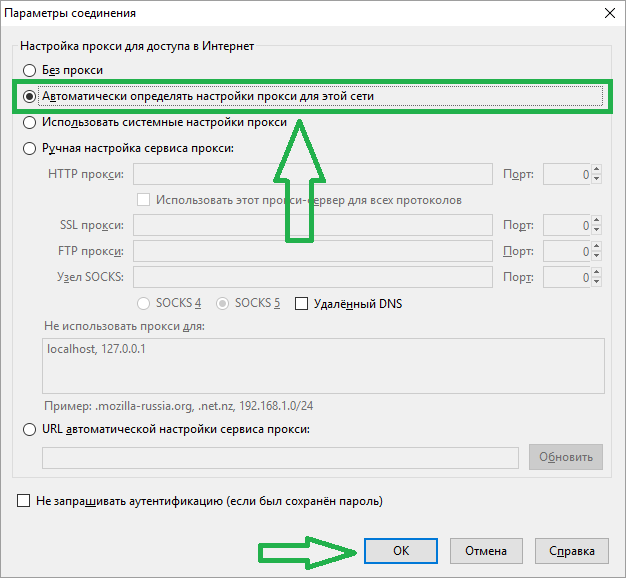Click the 'Обновить' reload button
This screenshot has width=626, height=578.
(x=566, y=457)
